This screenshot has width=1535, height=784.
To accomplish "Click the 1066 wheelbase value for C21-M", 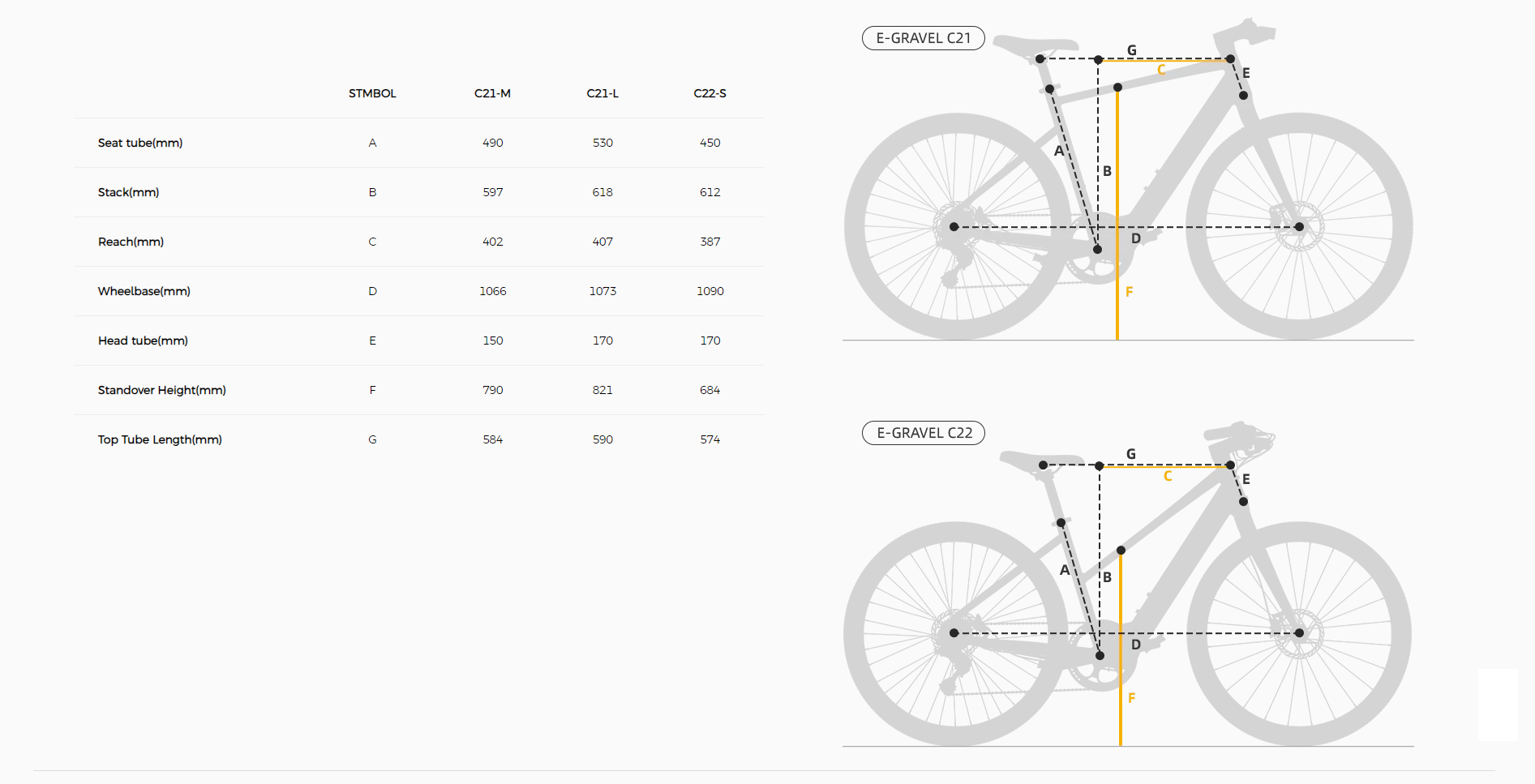I will click(x=492, y=291).
